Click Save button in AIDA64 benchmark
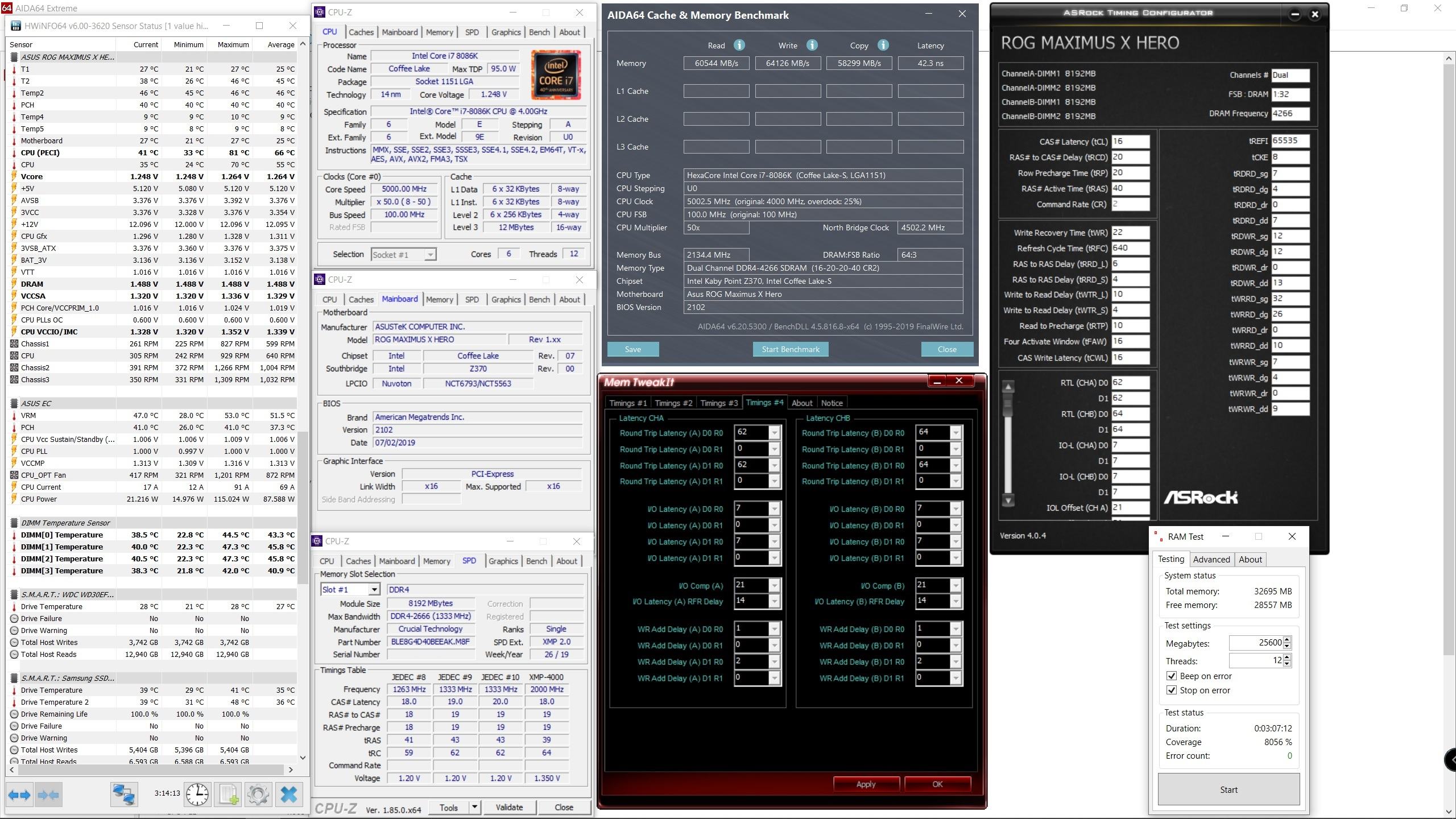The width and height of the screenshot is (1456, 819). click(633, 349)
